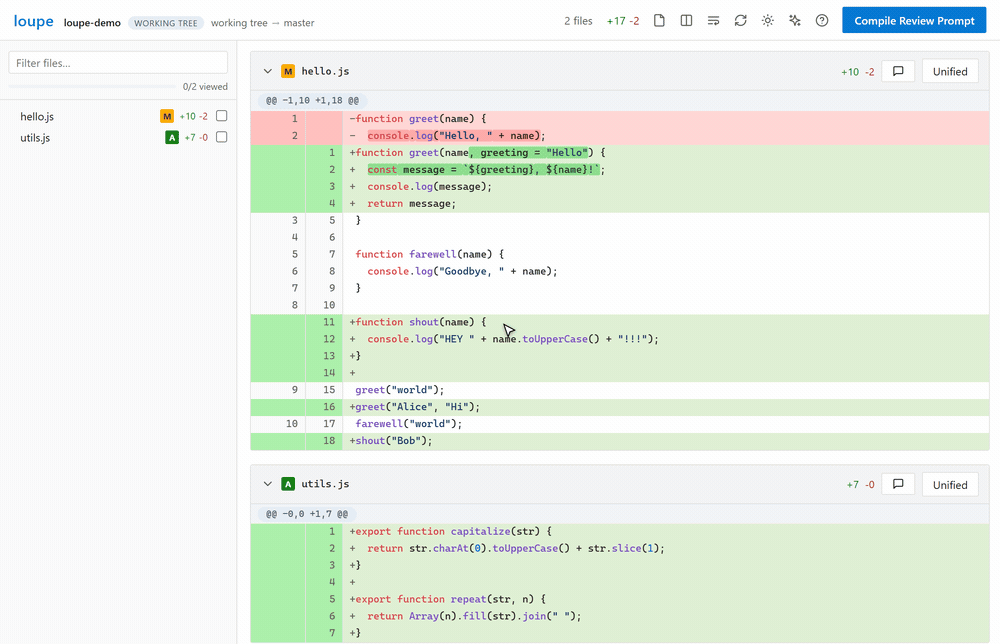Click 'export function repeat(str, n)' line

(620, 599)
